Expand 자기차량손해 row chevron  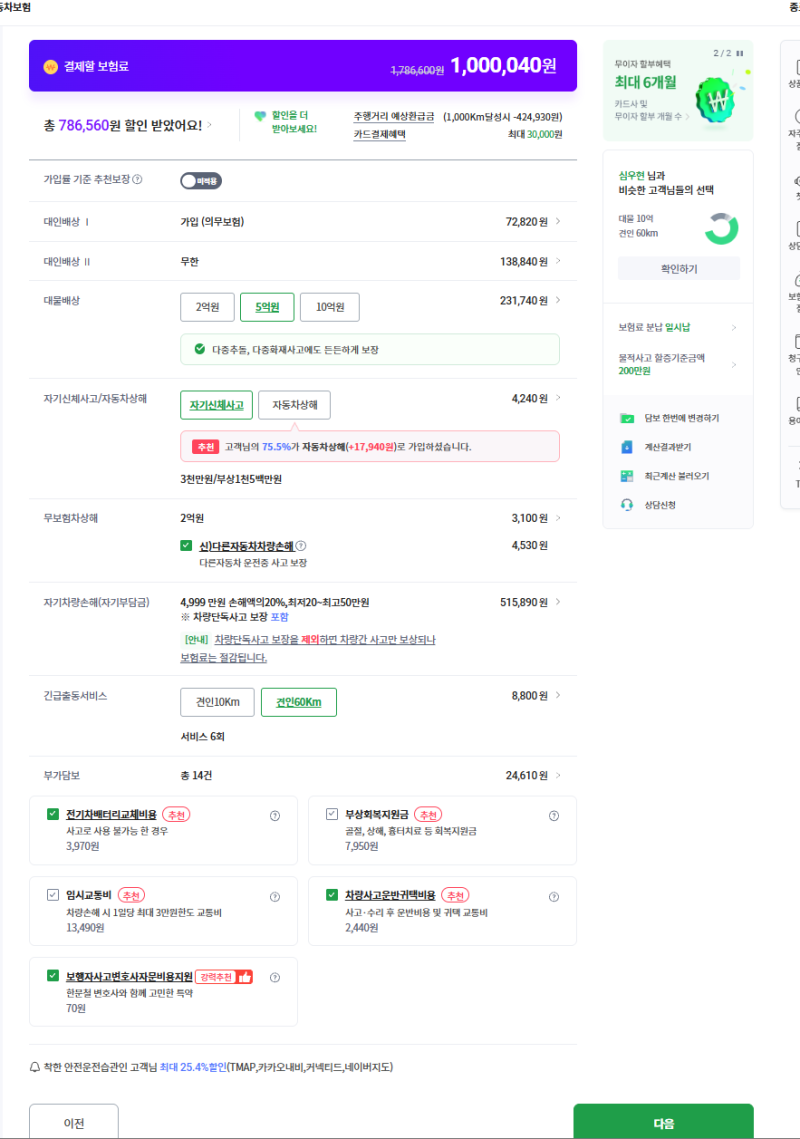pyautogui.click(x=558, y=601)
